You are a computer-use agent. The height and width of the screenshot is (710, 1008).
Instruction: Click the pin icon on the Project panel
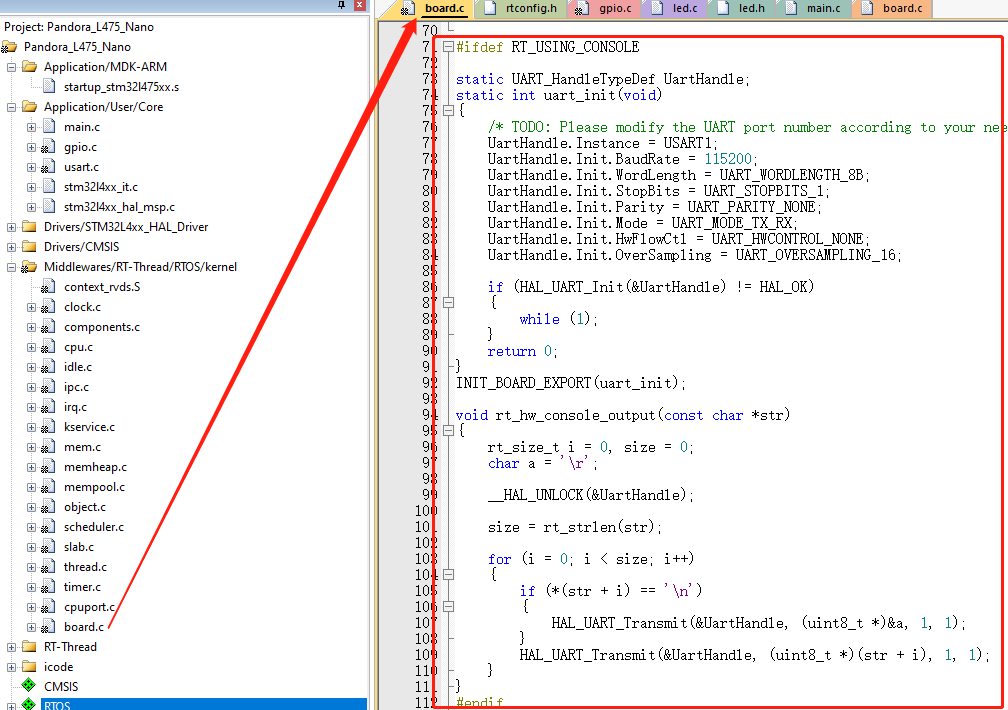(x=341, y=6)
